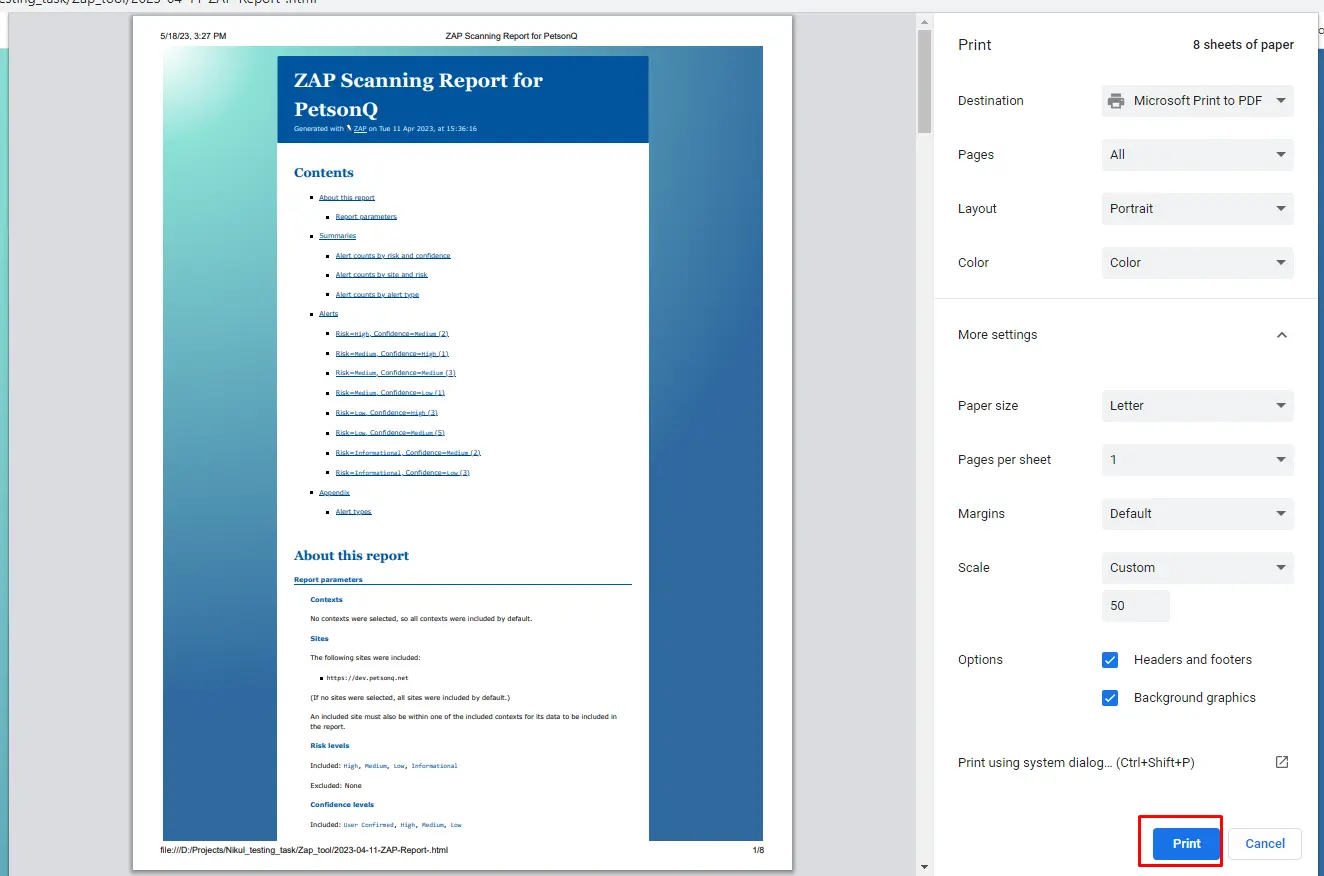The height and width of the screenshot is (876, 1324).
Task: Click 'Risk=Medium, Confidence=Medium (3)' link
Action: click(x=396, y=373)
